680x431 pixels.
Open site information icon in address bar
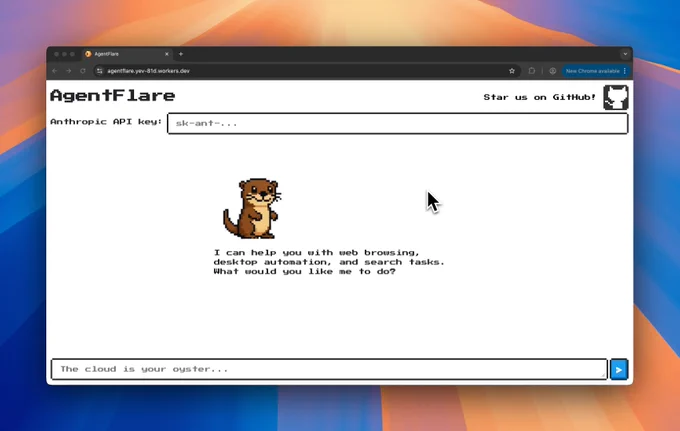tap(100, 71)
